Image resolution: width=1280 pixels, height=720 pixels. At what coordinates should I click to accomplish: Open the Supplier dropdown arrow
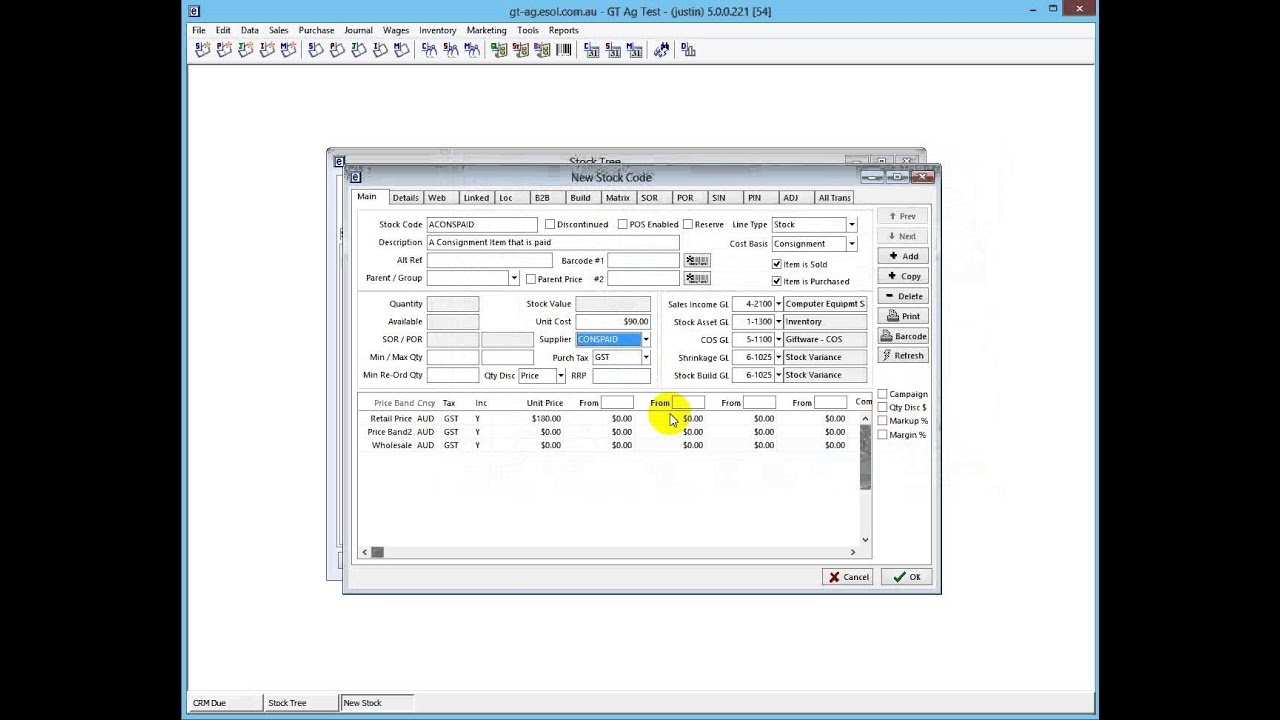click(646, 340)
